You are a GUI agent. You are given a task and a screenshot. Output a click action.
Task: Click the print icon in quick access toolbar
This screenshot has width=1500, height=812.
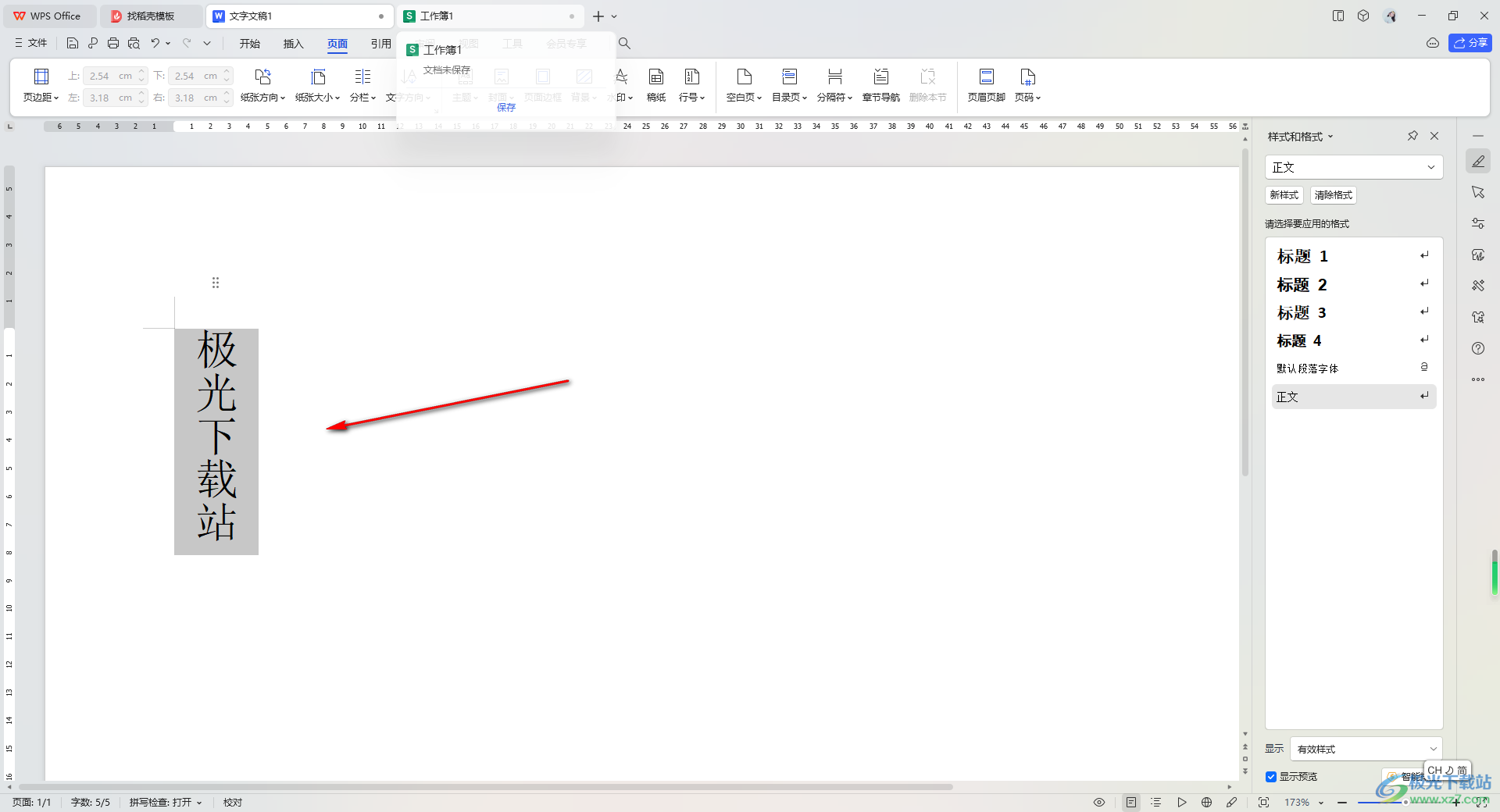[113, 43]
